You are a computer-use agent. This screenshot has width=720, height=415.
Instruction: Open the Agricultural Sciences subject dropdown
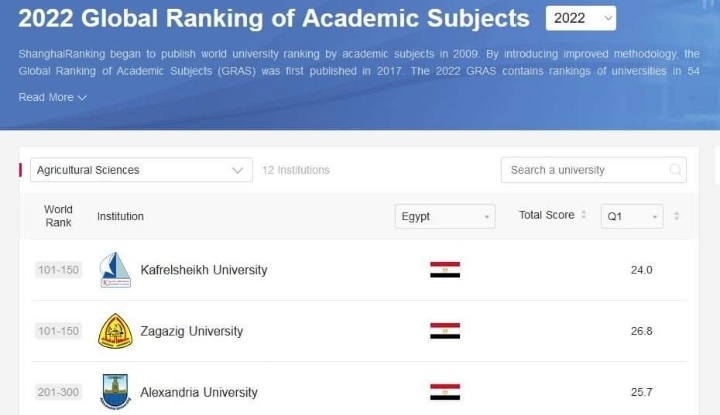141,170
